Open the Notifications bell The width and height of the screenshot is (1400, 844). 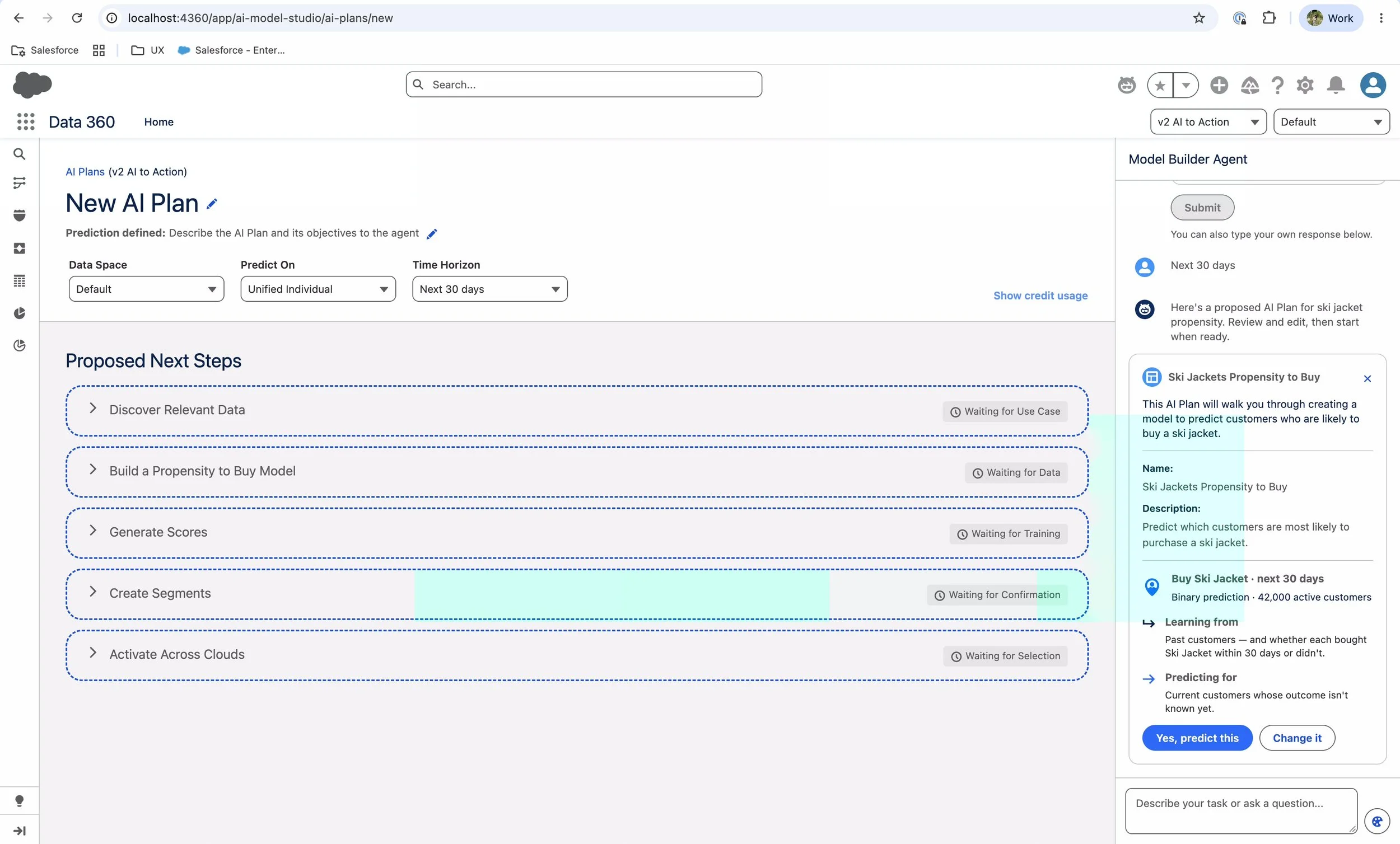click(1336, 85)
